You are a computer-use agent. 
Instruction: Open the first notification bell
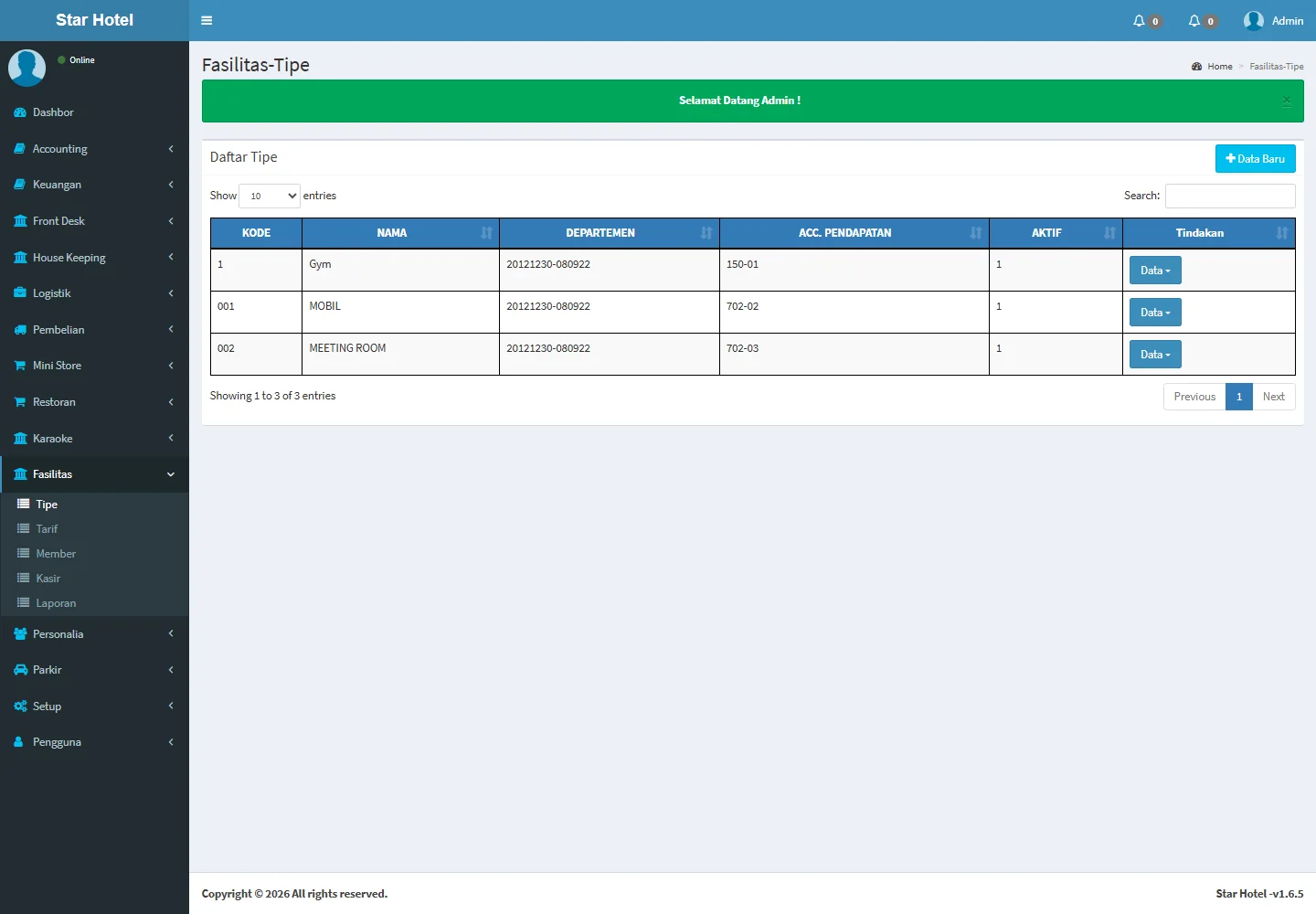pyautogui.click(x=1139, y=21)
